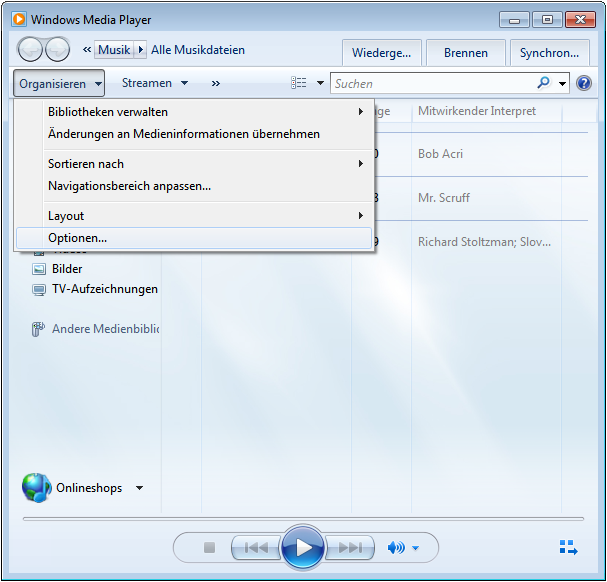This screenshot has height=582, width=607.
Task: Open the view options dropdown arrow
Action: coord(320,83)
